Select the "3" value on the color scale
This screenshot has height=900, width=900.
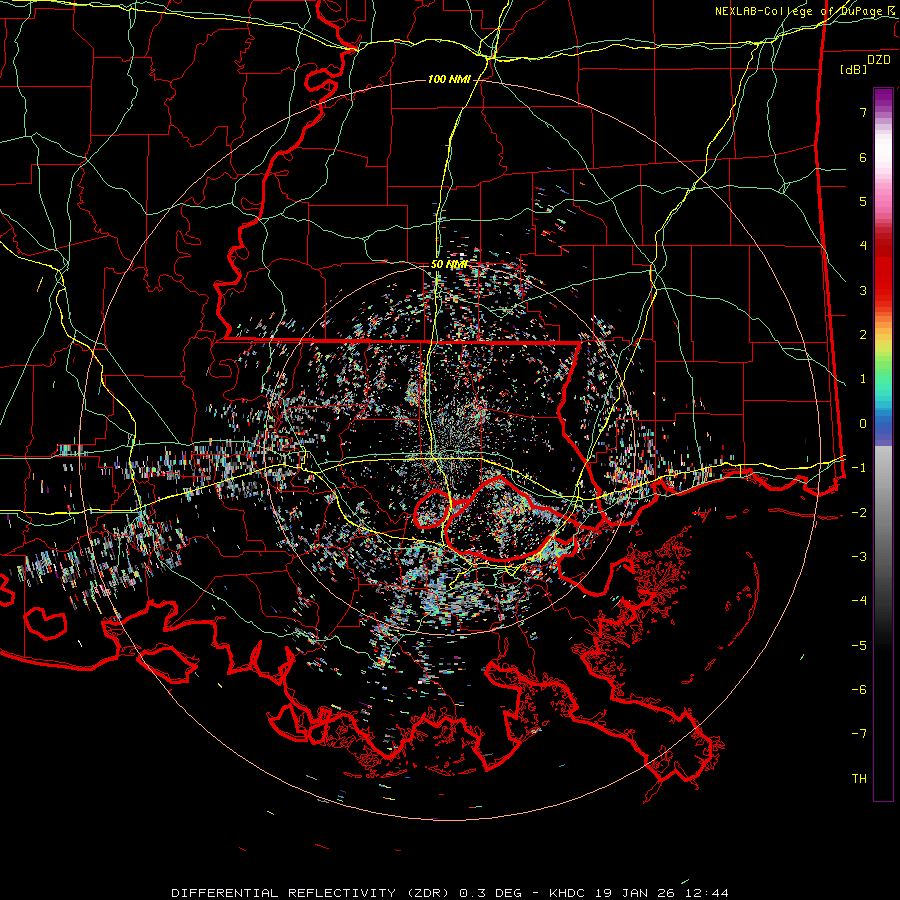pos(863,290)
